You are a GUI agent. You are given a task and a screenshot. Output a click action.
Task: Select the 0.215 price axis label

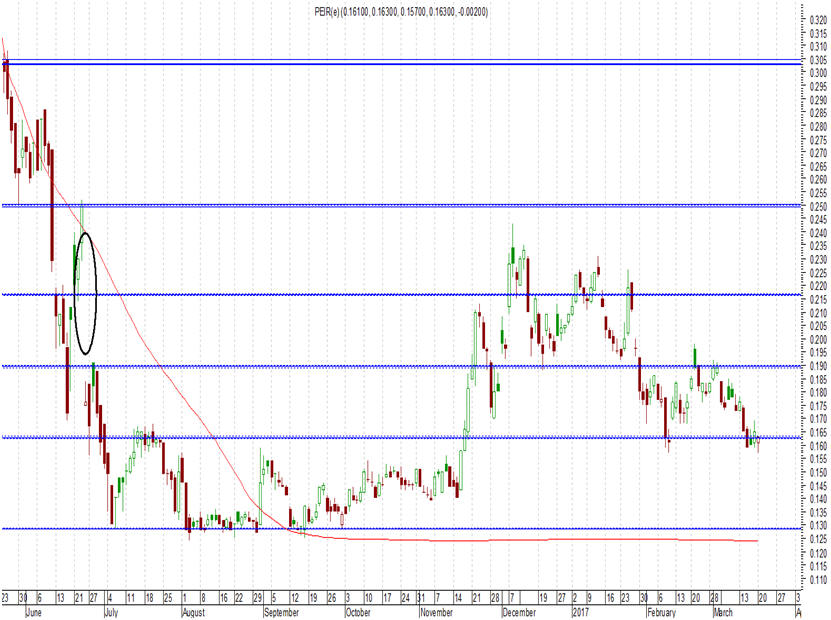pyautogui.click(x=818, y=299)
